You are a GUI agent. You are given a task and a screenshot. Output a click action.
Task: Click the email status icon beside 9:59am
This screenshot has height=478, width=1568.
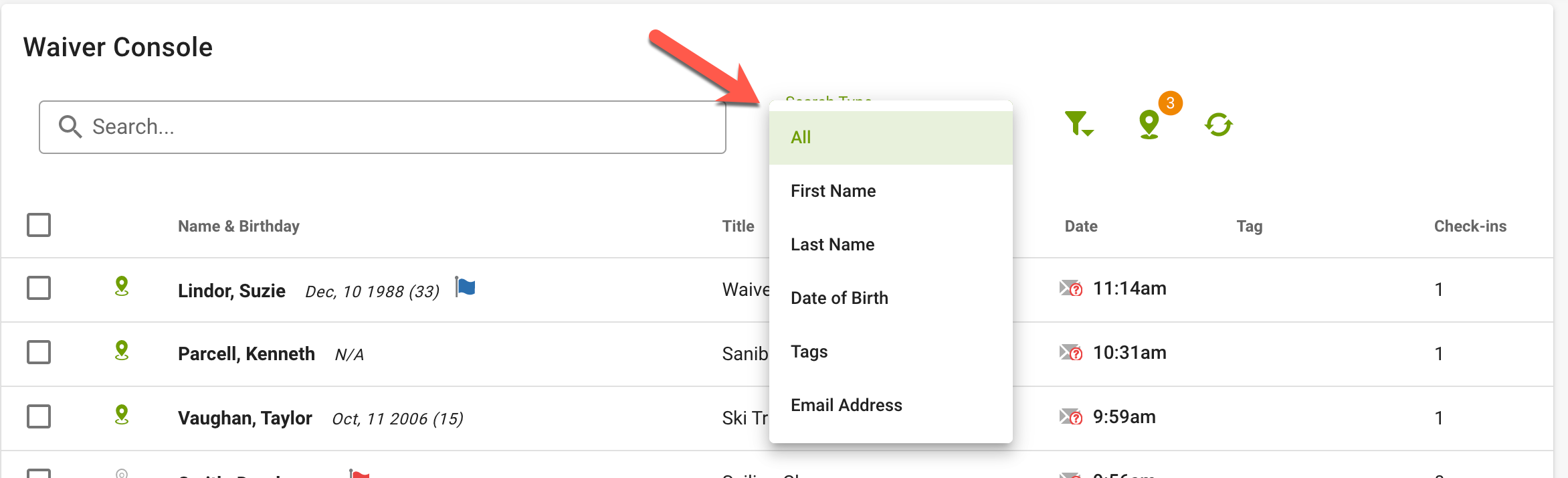coord(1071,417)
